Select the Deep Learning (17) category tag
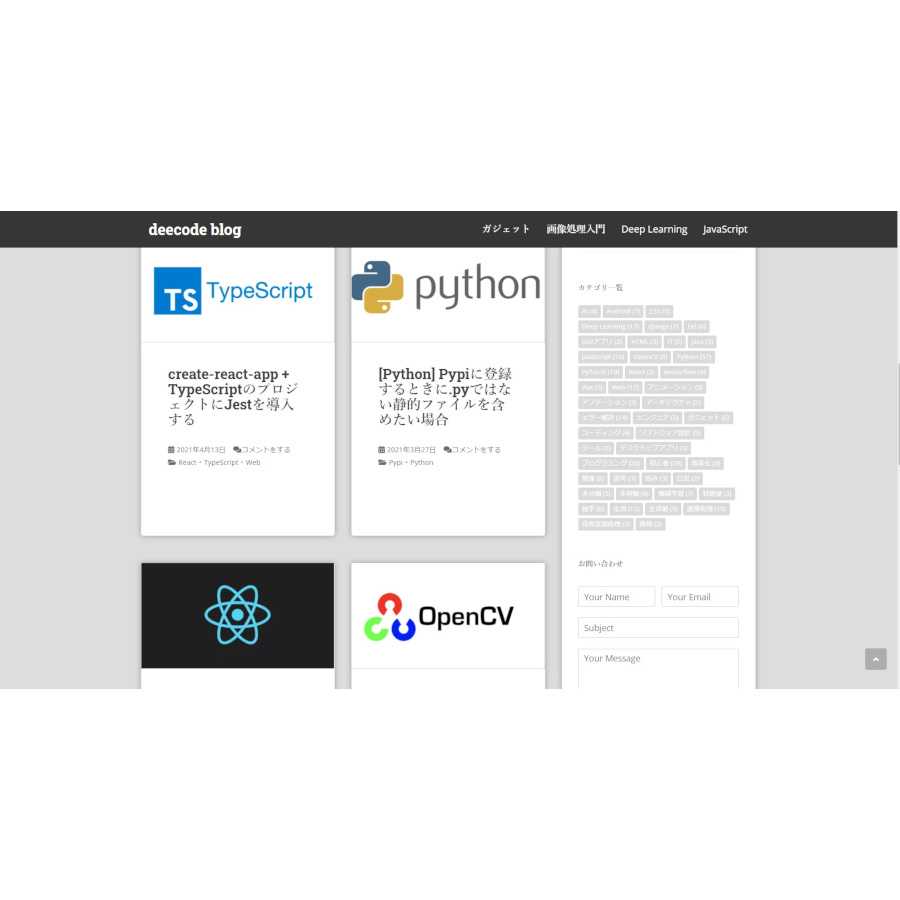Screen dimensions: 900x900 point(609,327)
